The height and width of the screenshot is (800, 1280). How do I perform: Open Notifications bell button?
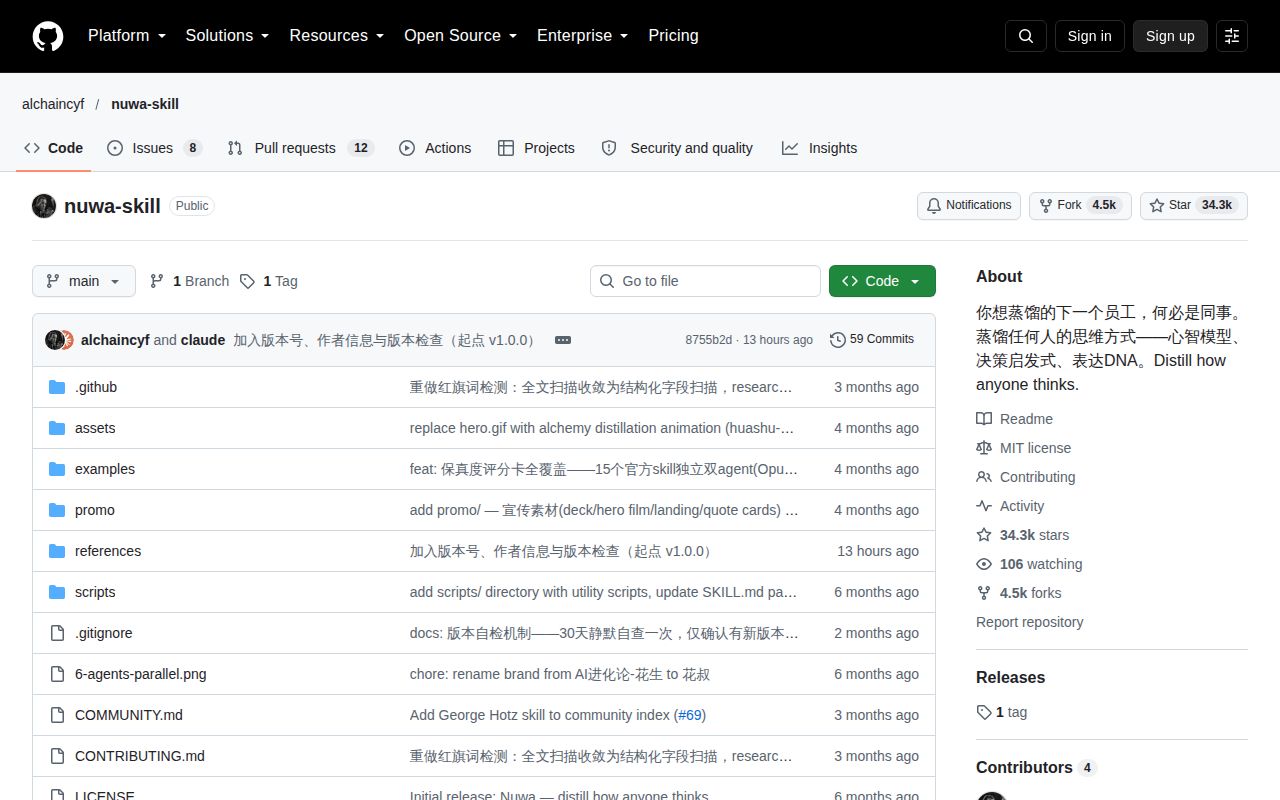(x=969, y=205)
